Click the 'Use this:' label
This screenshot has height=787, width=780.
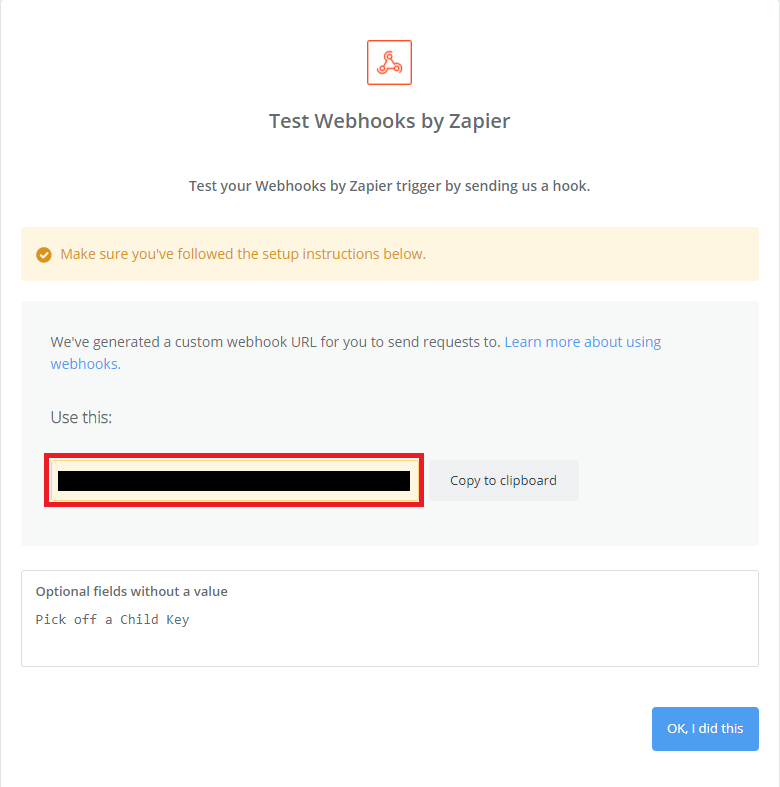click(81, 417)
